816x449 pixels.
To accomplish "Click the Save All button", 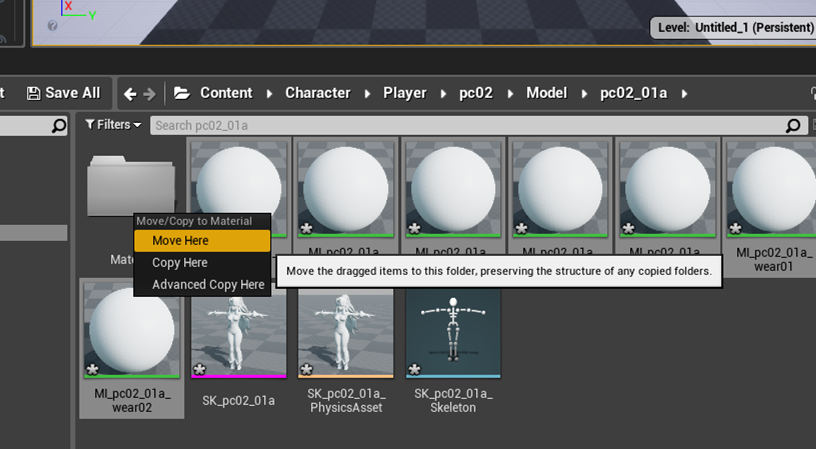I will point(63,93).
